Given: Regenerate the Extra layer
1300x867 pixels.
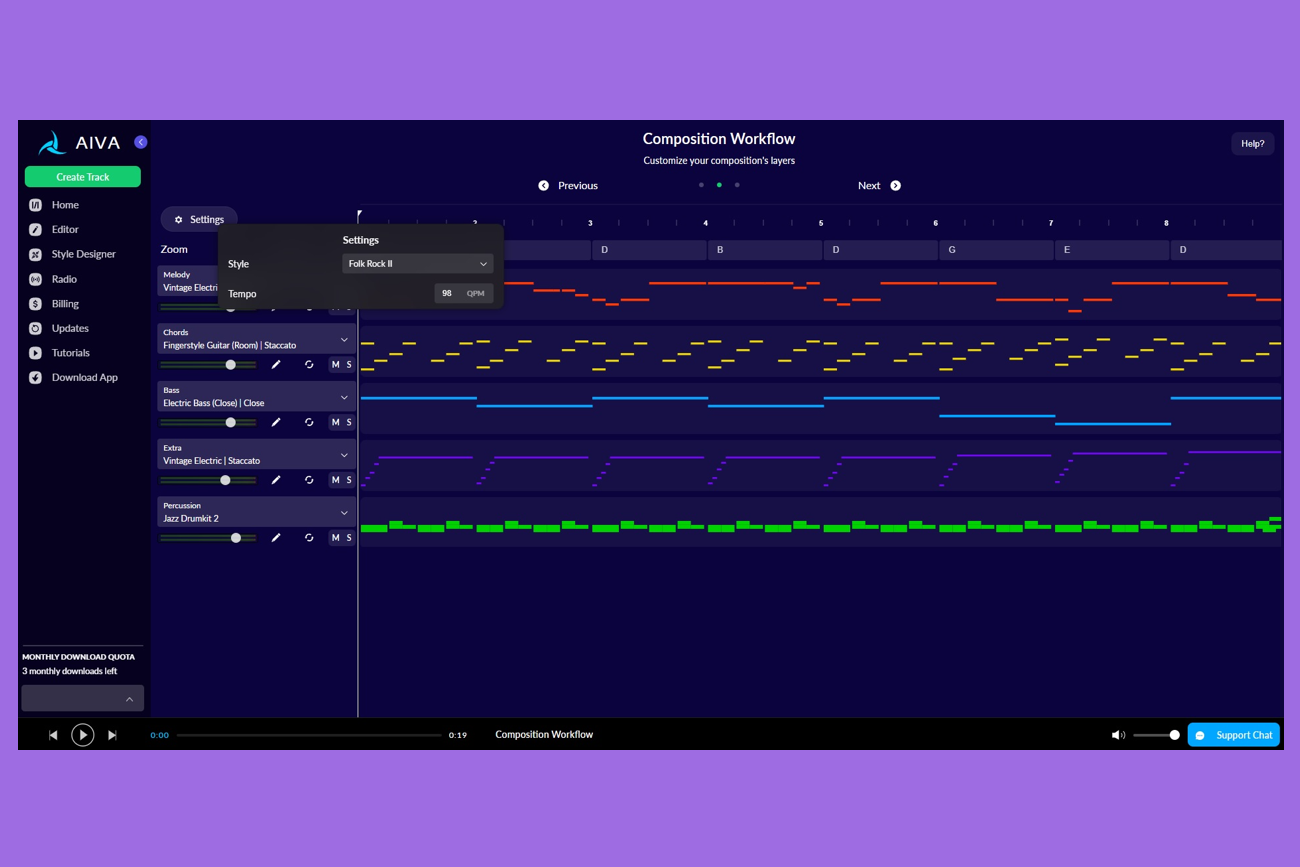Looking at the screenshot, I should click(x=309, y=480).
